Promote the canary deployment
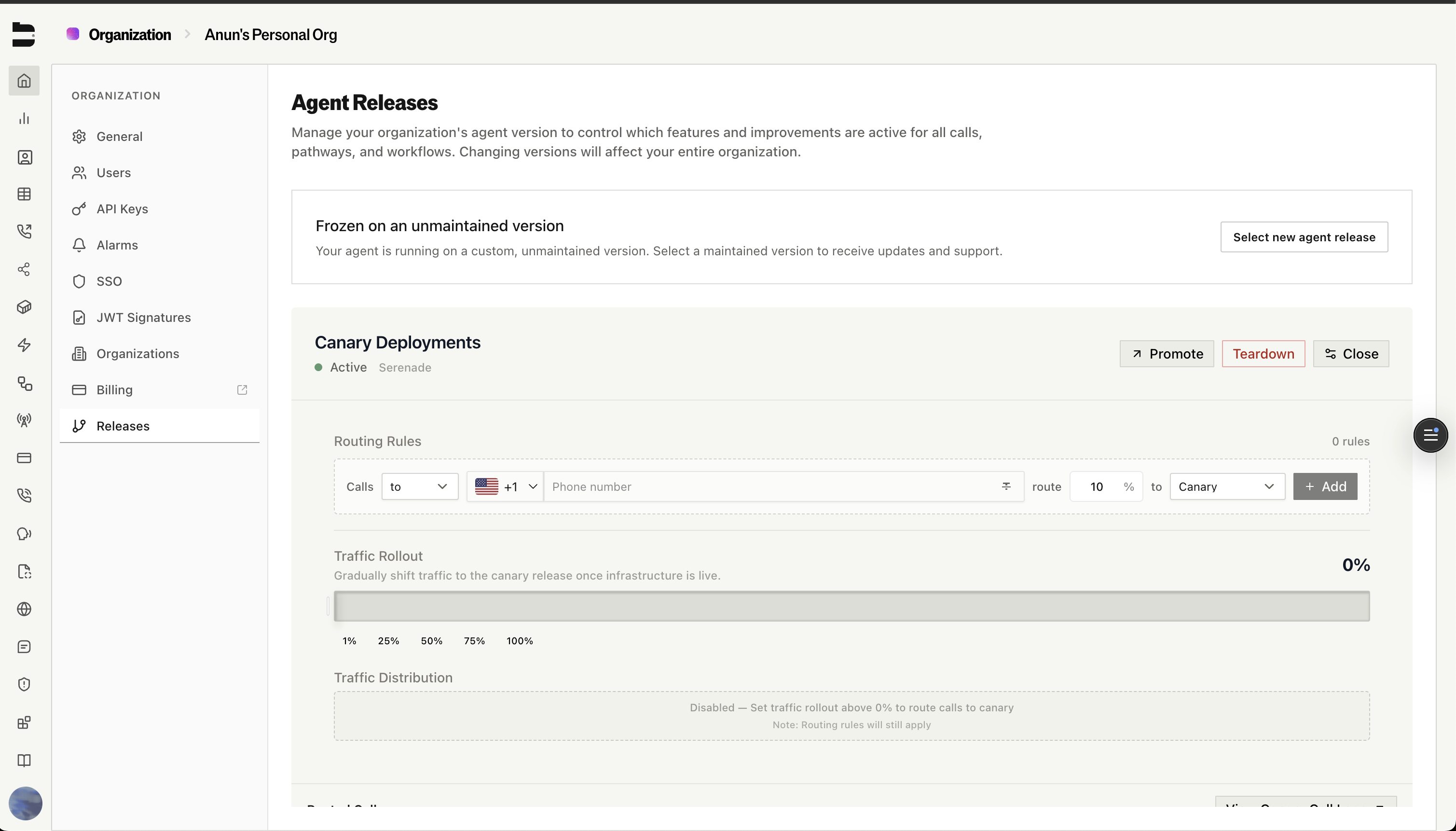1456x831 pixels. click(1166, 354)
